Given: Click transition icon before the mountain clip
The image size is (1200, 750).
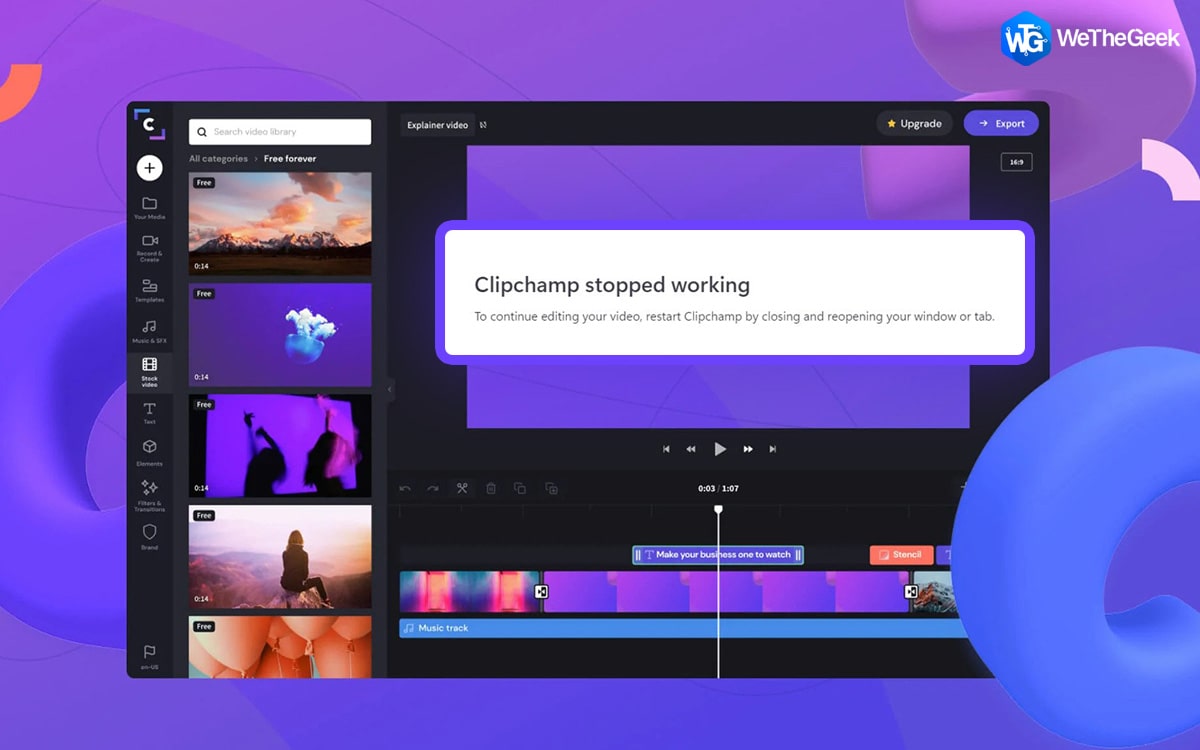Looking at the screenshot, I should (x=911, y=592).
